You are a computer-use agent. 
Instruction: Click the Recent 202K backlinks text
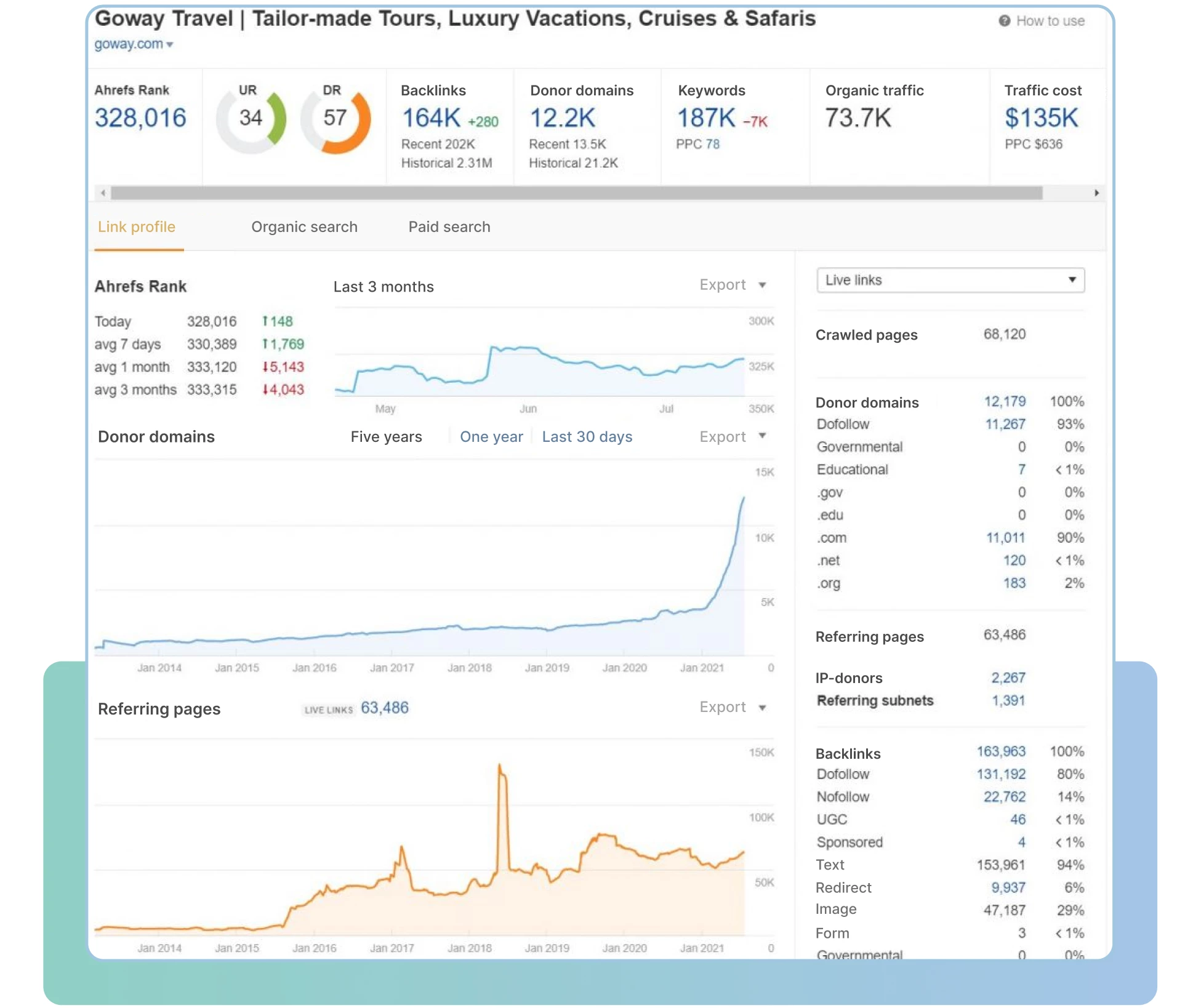coord(438,145)
